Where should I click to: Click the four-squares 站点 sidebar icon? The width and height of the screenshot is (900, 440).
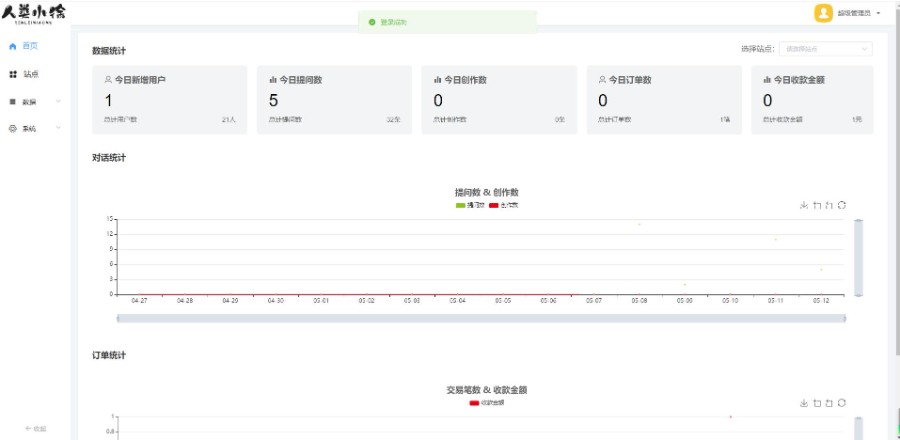pyautogui.click(x=13, y=74)
